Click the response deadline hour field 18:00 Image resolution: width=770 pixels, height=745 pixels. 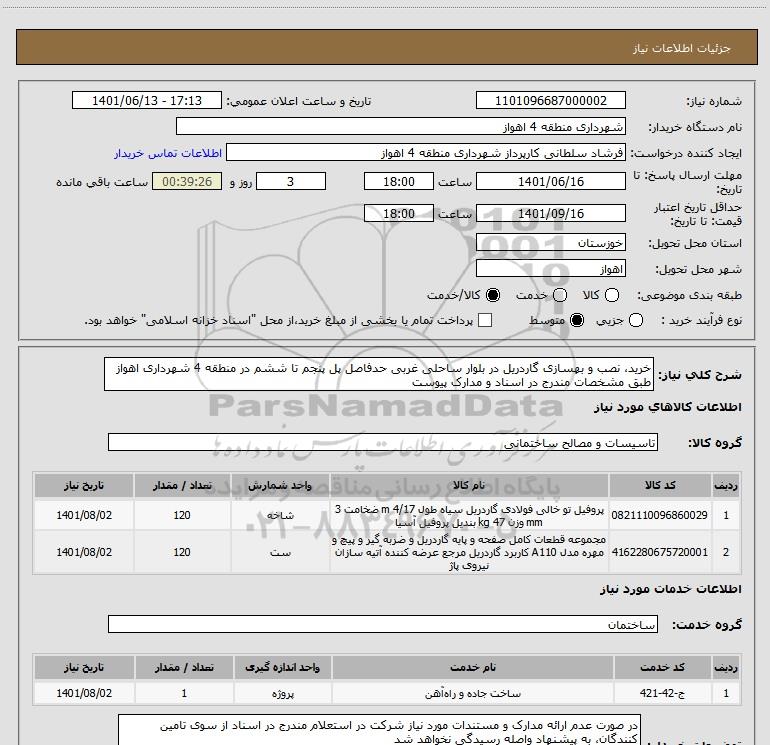coord(399,181)
